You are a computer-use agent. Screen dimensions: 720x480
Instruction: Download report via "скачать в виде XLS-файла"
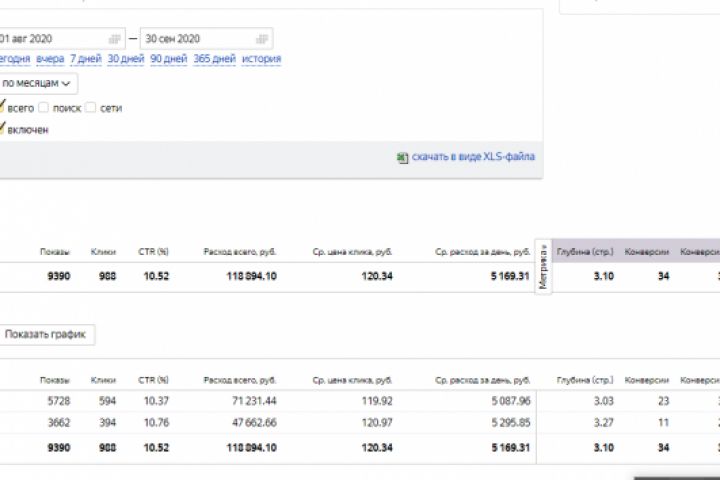pos(473,157)
